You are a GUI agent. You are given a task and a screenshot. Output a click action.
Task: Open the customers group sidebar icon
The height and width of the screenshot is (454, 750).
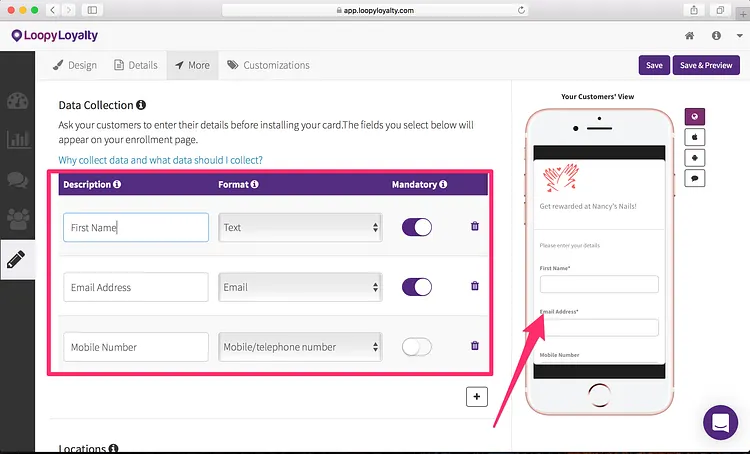point(18,219)
